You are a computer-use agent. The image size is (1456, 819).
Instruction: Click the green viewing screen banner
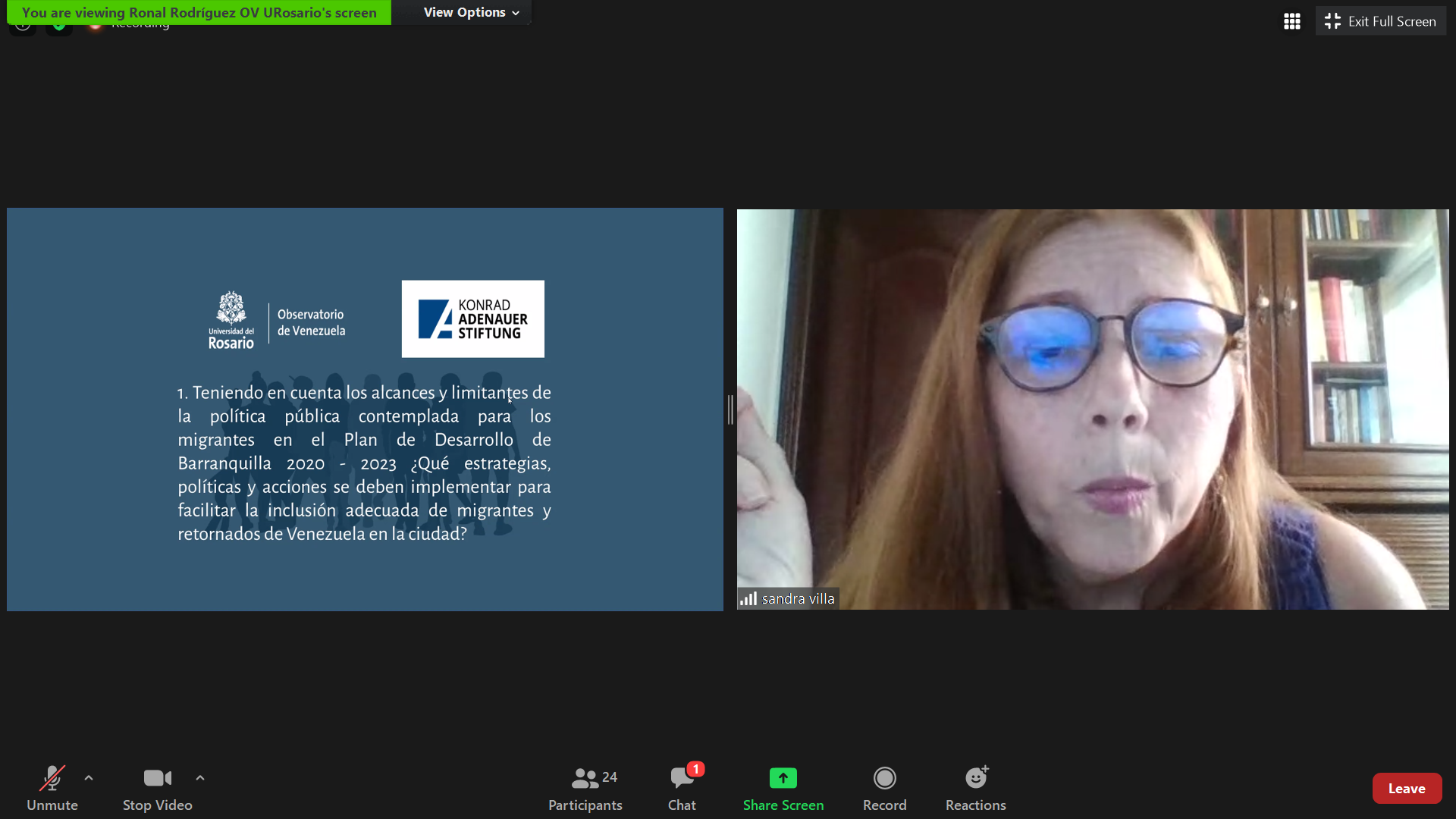click(199, 12)
